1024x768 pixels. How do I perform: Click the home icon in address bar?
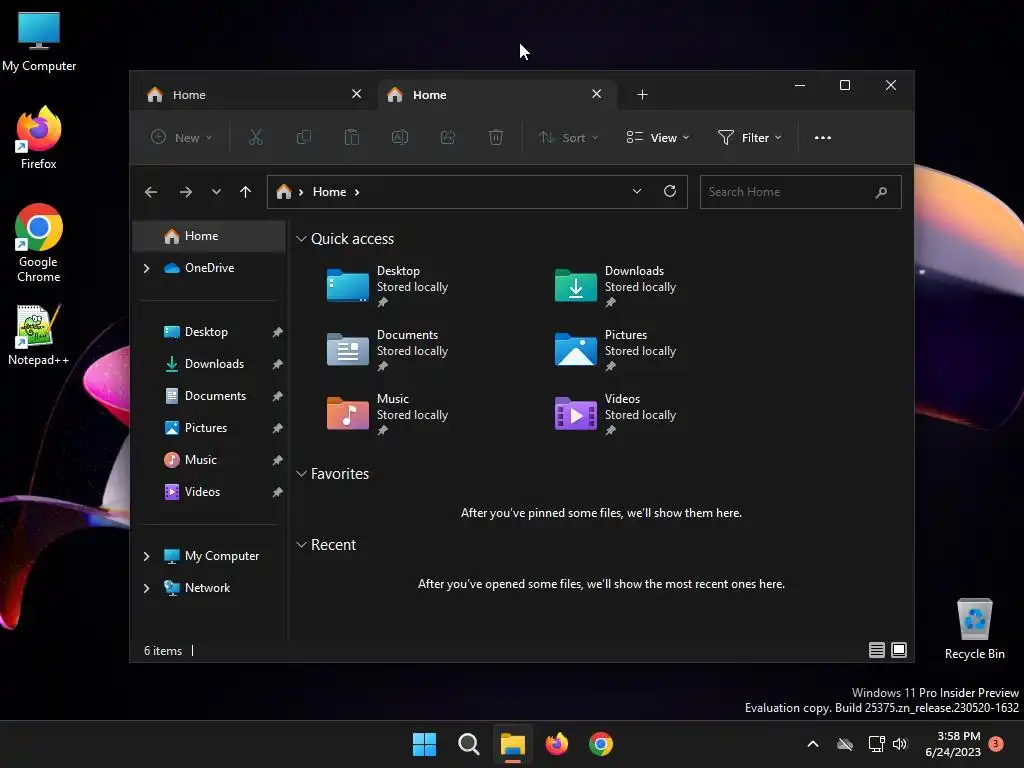283,192
